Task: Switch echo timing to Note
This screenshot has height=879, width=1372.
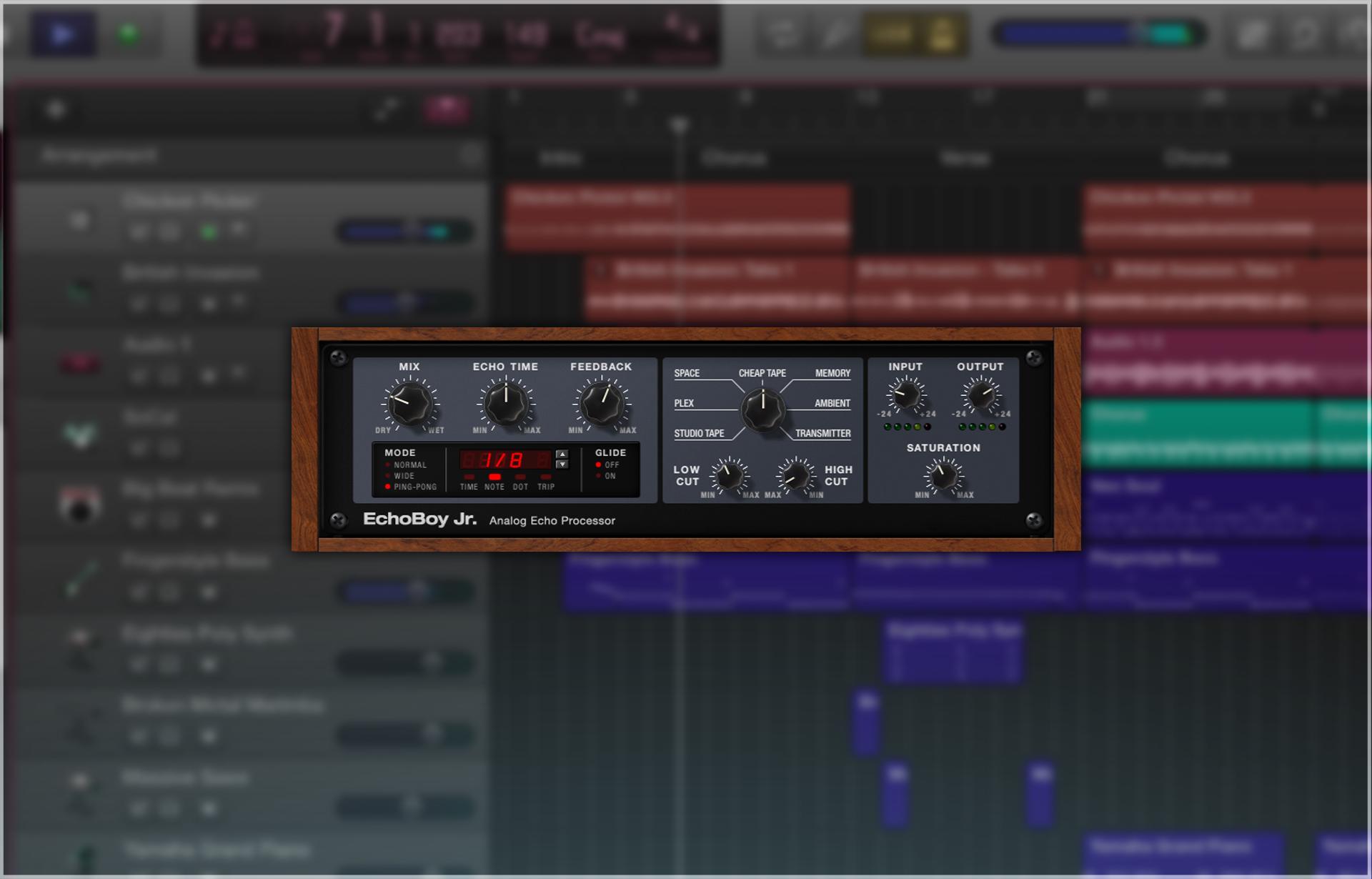Action: (x=494, y=482)
